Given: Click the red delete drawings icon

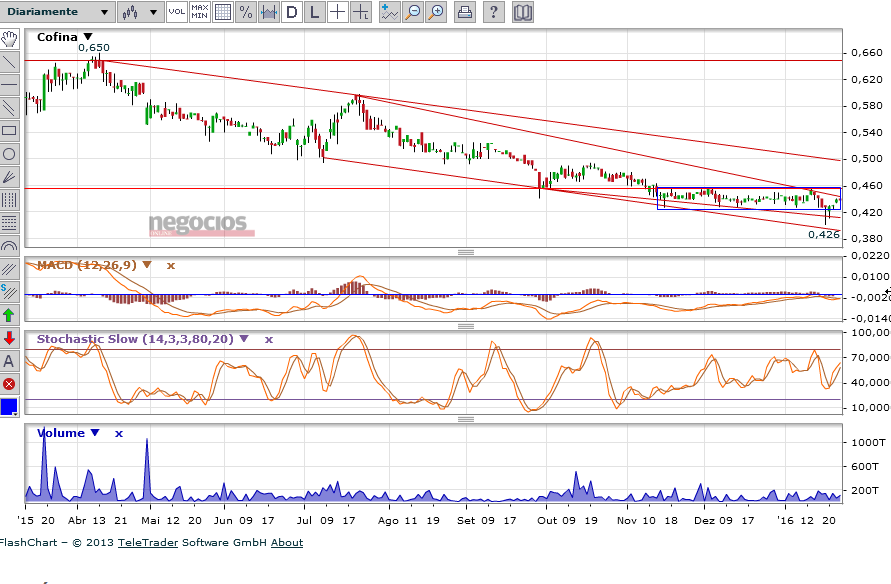Looking at the screenshot, I should click(x=9, y=384).
